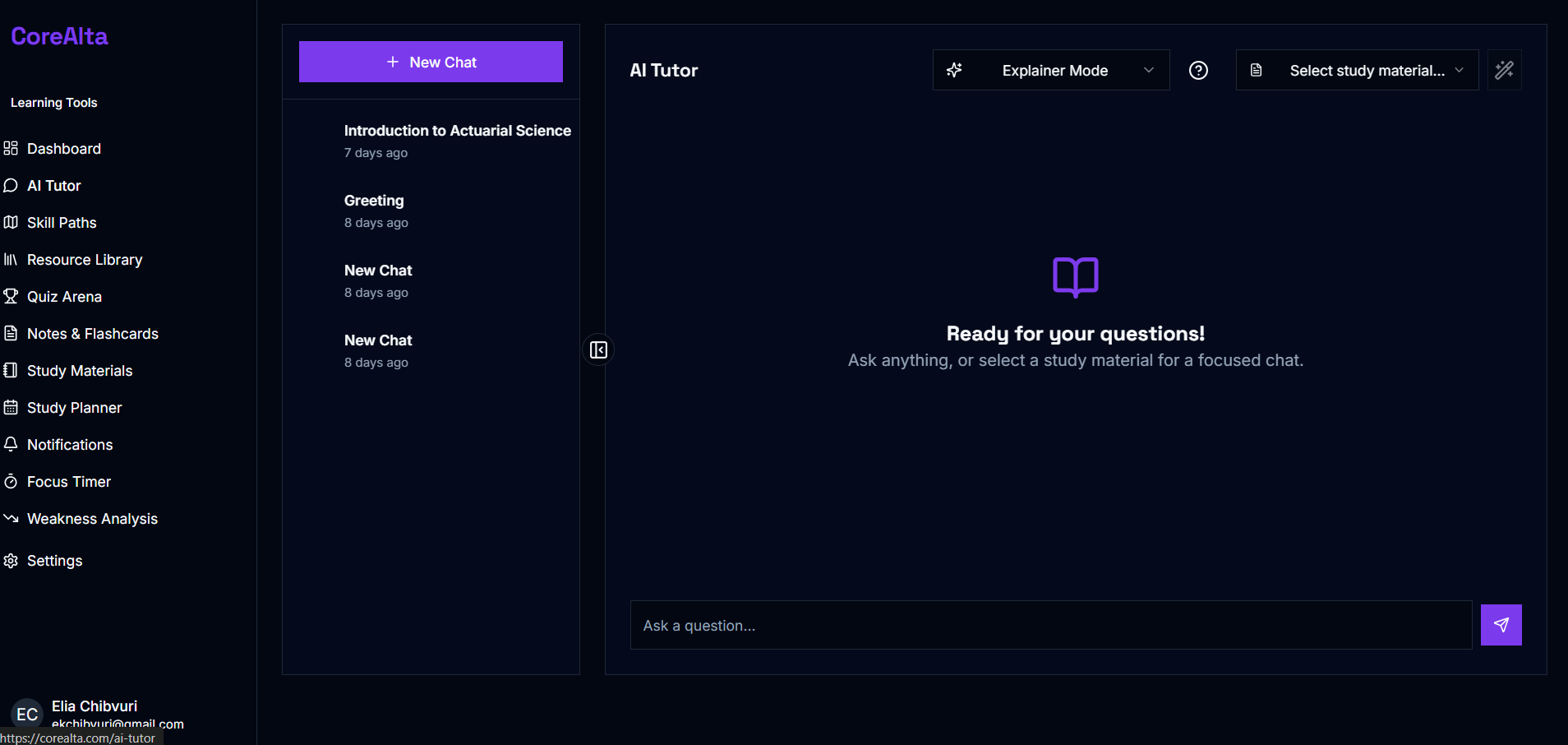Screen dimensions: 1568x745
Task: Open the Explainer Mode dropdown
Action: coord(1054,70)
